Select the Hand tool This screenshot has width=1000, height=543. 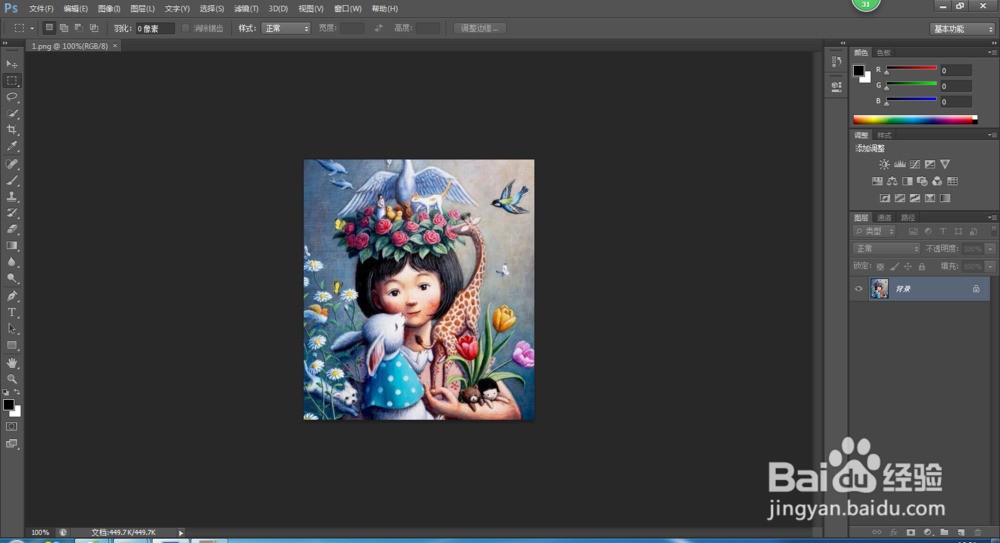(x=11, y=362)
